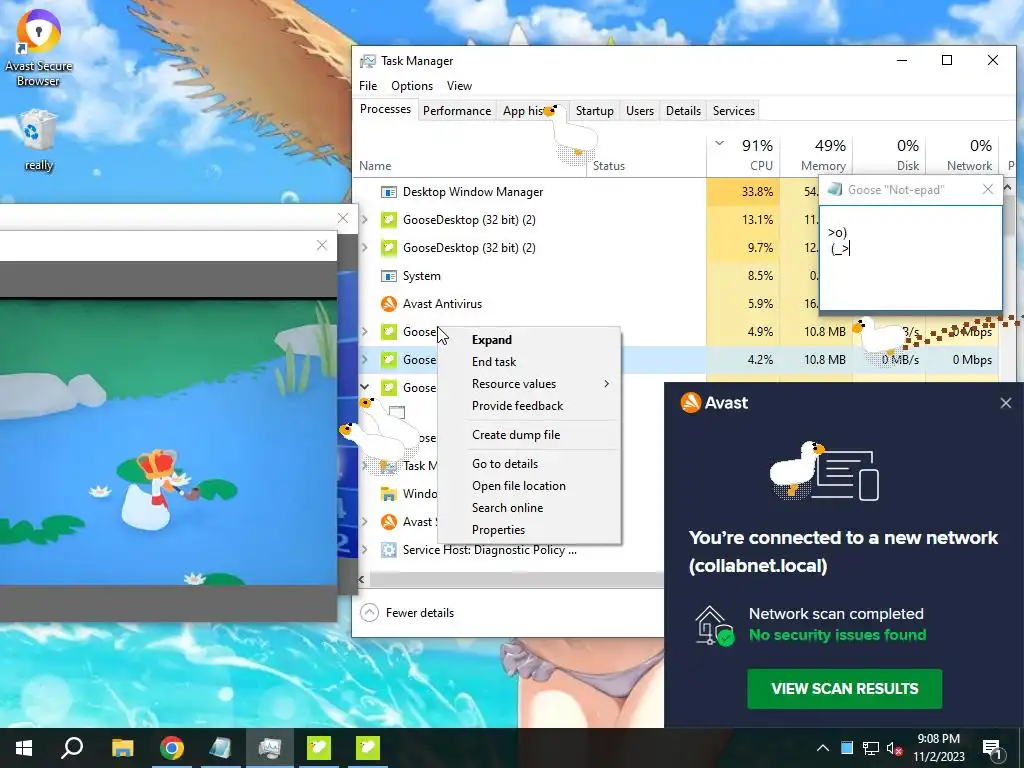The image size is (1024, 768).
Task: Collapse Task Manager with Fewer details
Action: click(408, 613)
